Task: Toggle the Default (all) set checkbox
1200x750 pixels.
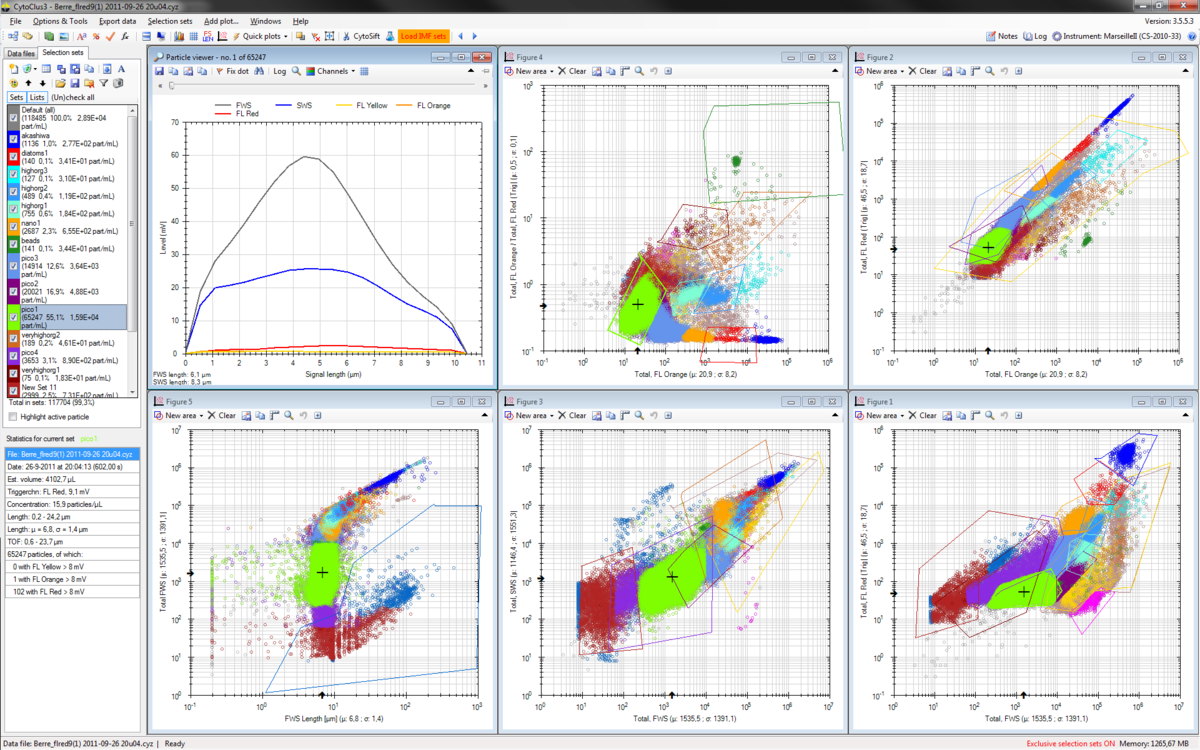Action: (13, 117)
